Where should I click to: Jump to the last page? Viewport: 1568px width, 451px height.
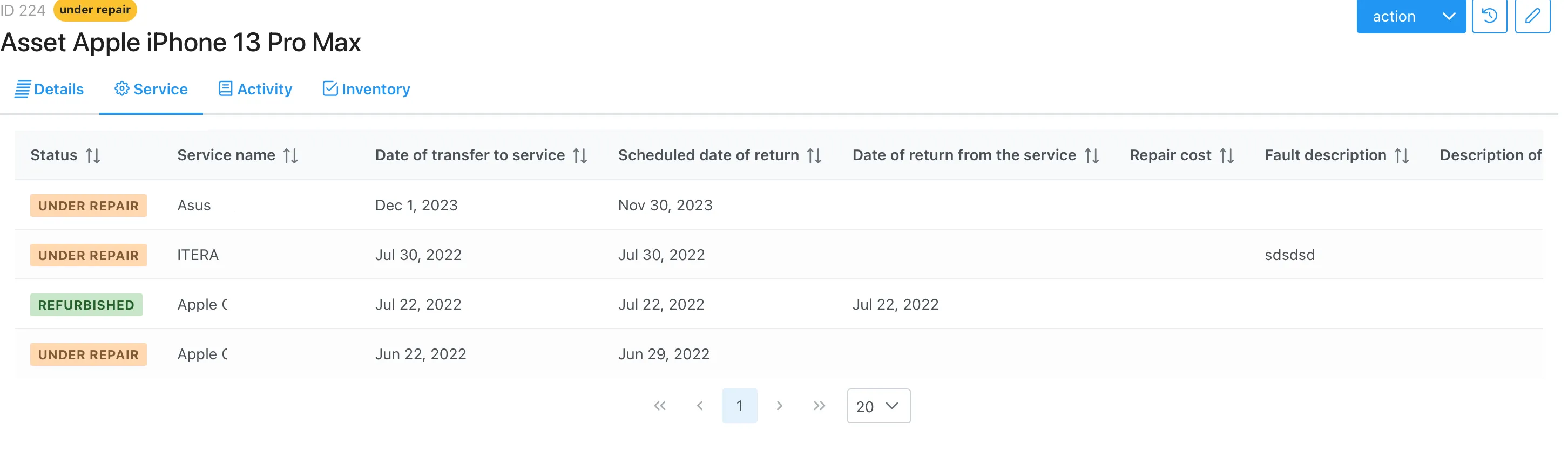pos(819,406)
